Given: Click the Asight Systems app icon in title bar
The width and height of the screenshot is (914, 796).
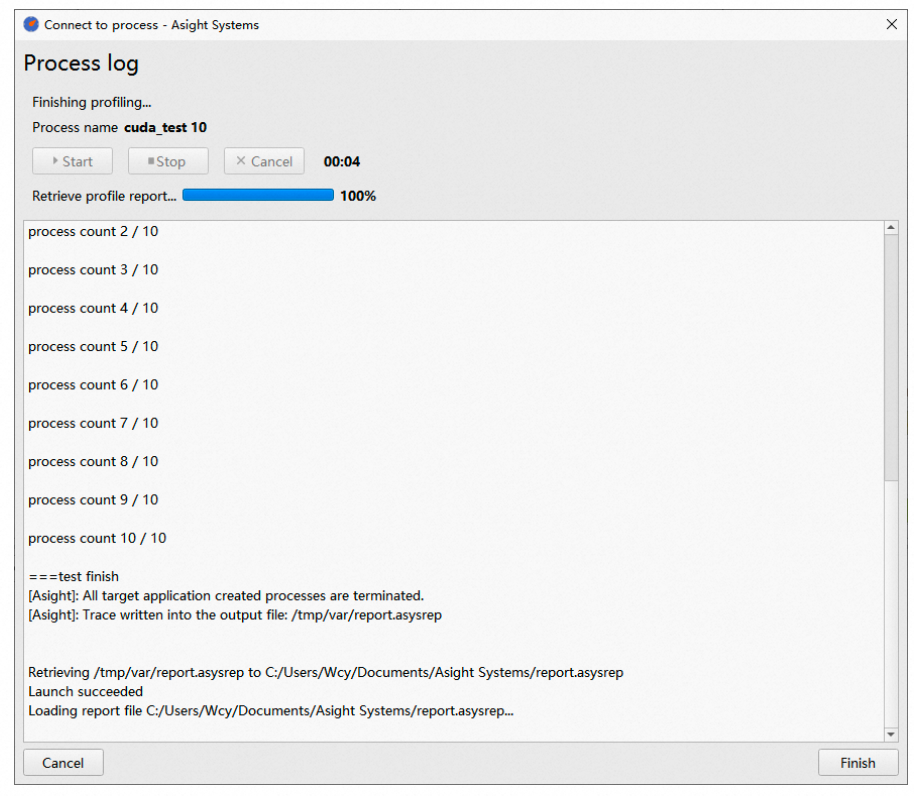Looking at the screenshot, I should tap(30, 24).
